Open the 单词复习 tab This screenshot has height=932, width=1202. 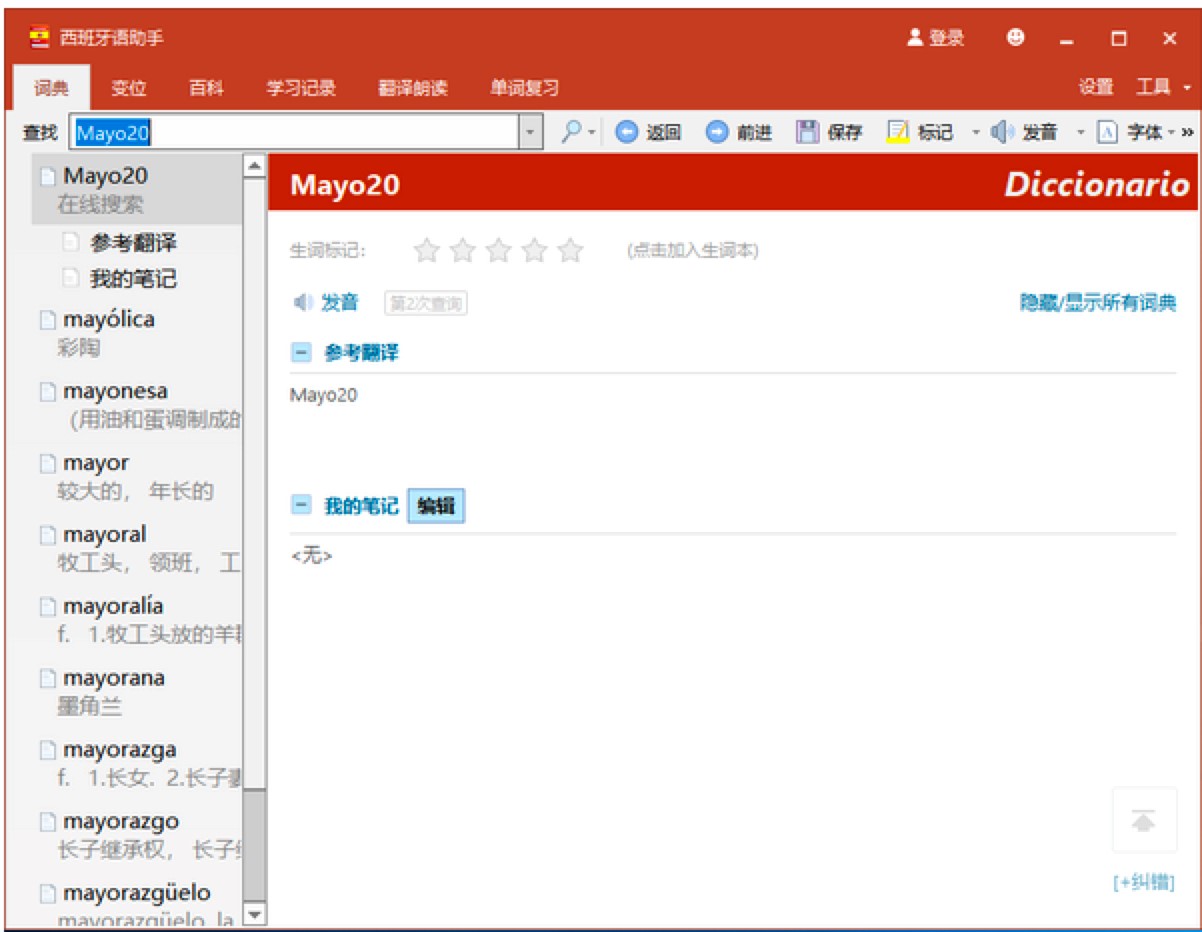pos(523,88)
